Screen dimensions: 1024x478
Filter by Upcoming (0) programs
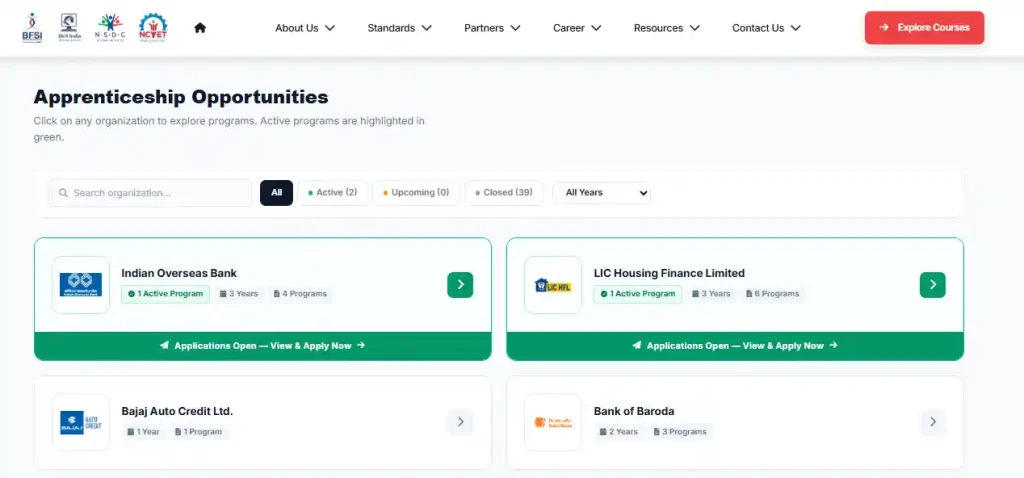pyautogui.click(x=416, y=193)
